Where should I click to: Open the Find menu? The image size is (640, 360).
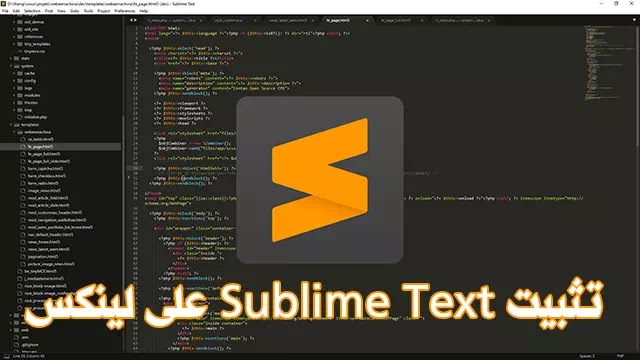click(49, 11)
